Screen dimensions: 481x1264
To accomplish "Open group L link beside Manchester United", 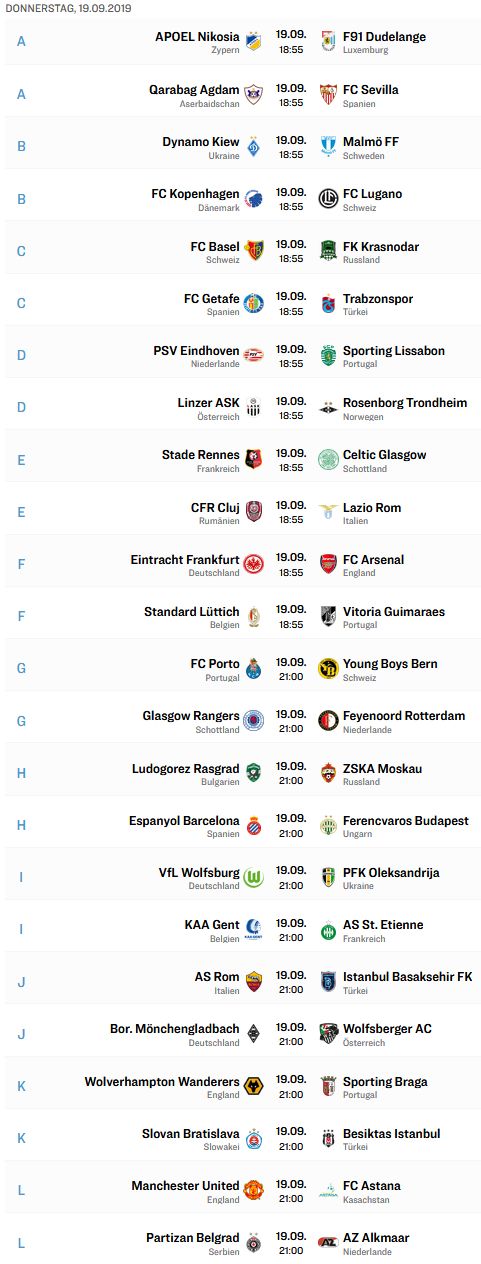I will (22, 1190).
